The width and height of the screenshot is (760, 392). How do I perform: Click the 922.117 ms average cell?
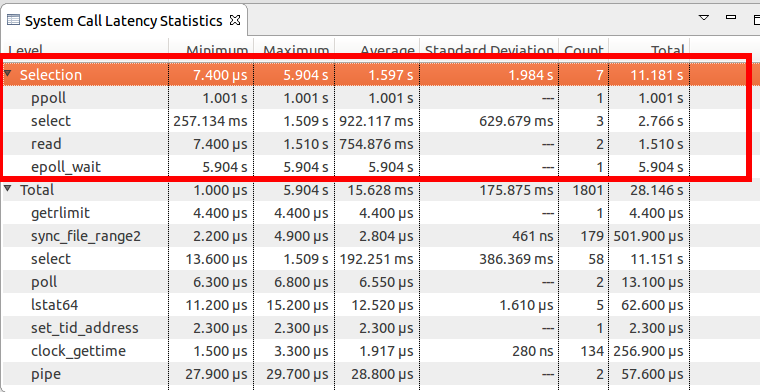[376, 121]
